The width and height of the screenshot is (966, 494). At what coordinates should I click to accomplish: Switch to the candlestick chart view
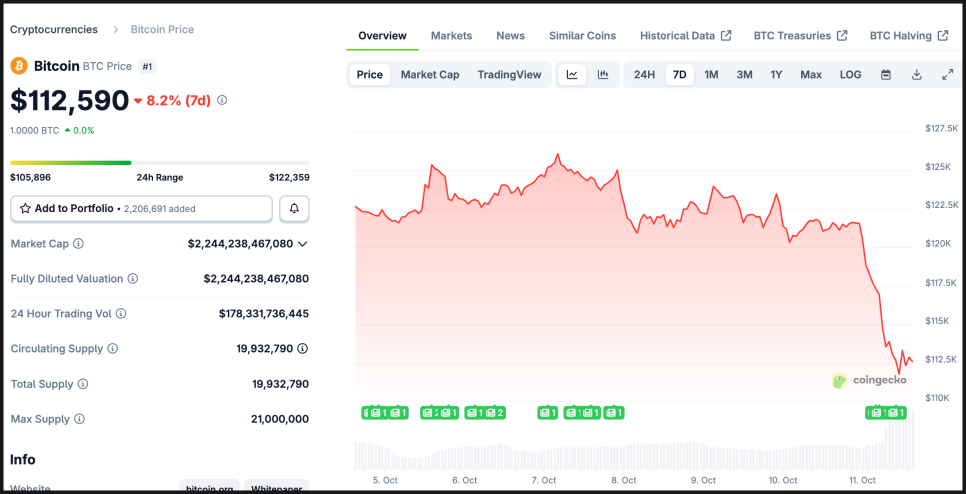603,75
